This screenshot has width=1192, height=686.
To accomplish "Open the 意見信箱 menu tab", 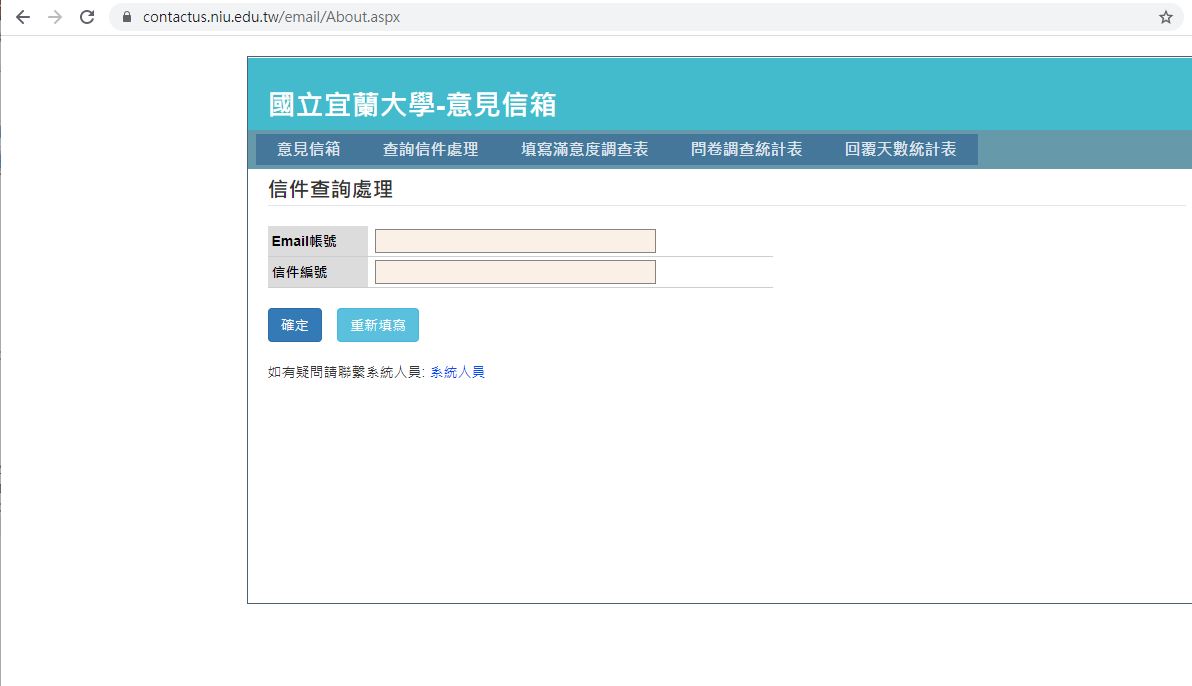I will click(x=309, y=149).
